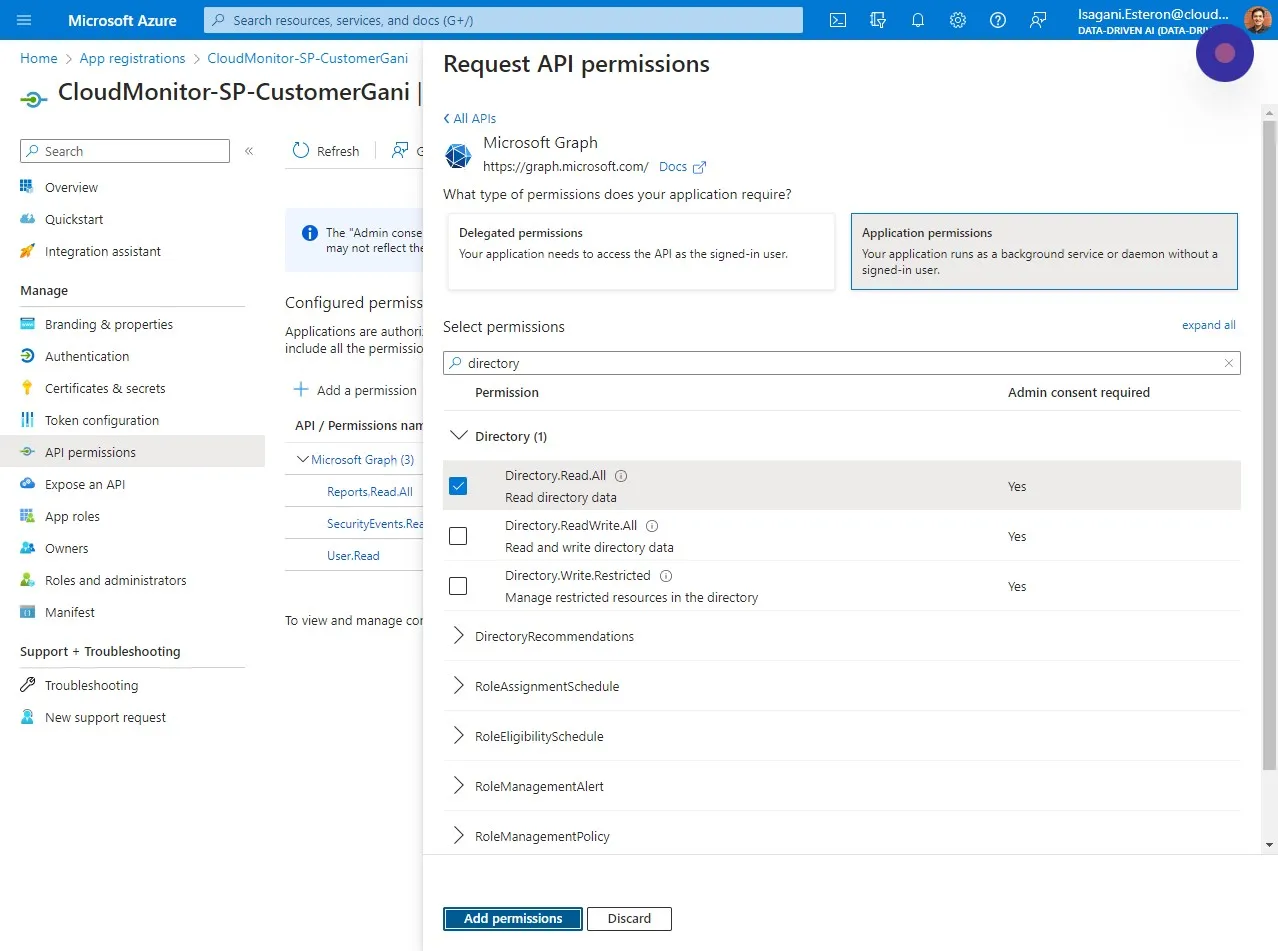The image size is (1278, 951).
Task: Click the Microsoft Graph logo icon
Action: (x=458, y=156)
